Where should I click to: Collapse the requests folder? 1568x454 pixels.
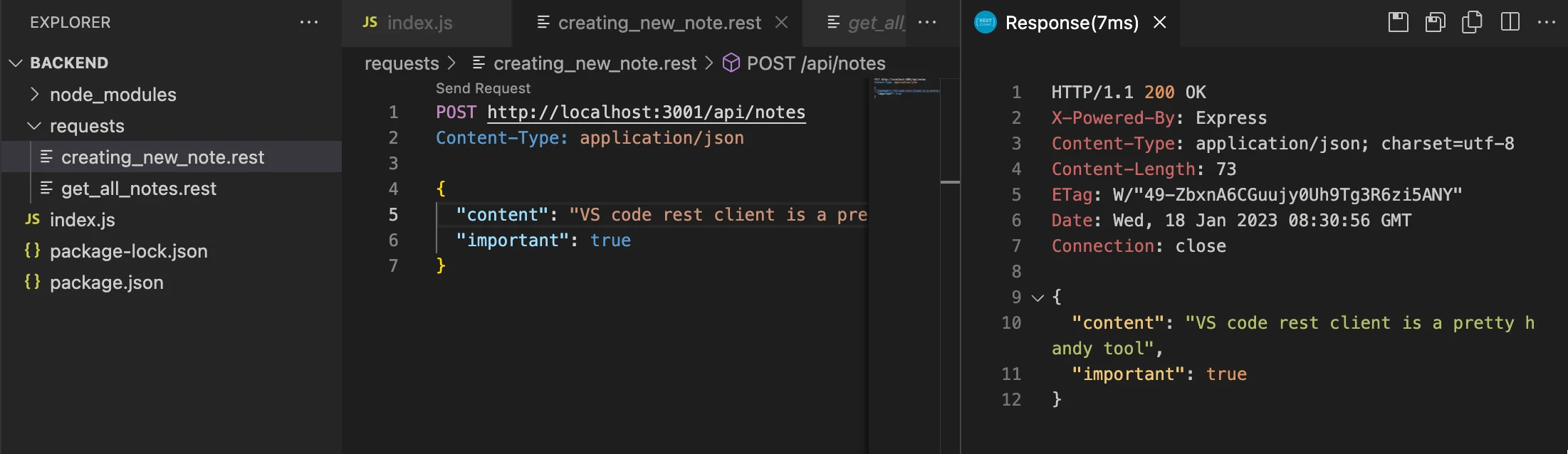point(34,125)
